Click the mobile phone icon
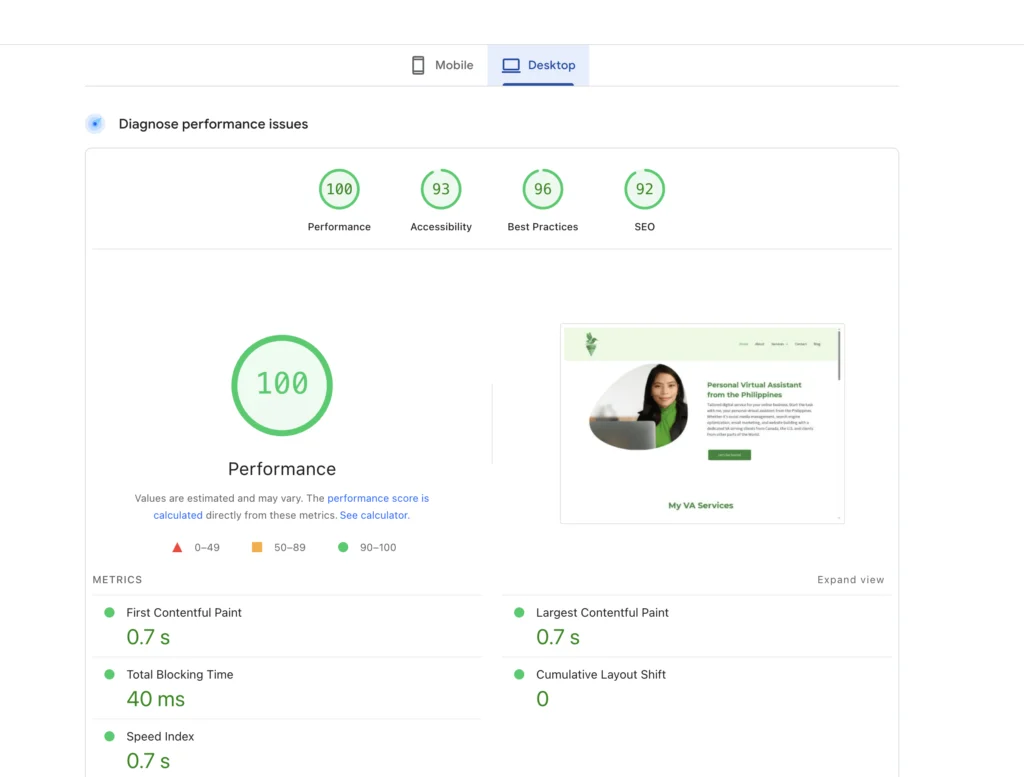1024x777 pixels. click(x=418, y=65)
